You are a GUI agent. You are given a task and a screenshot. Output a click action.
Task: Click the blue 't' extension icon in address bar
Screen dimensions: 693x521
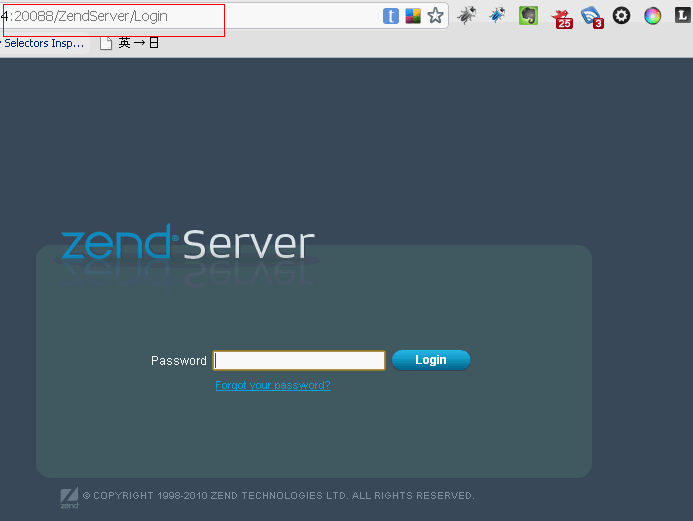click(x=391, y=16)
